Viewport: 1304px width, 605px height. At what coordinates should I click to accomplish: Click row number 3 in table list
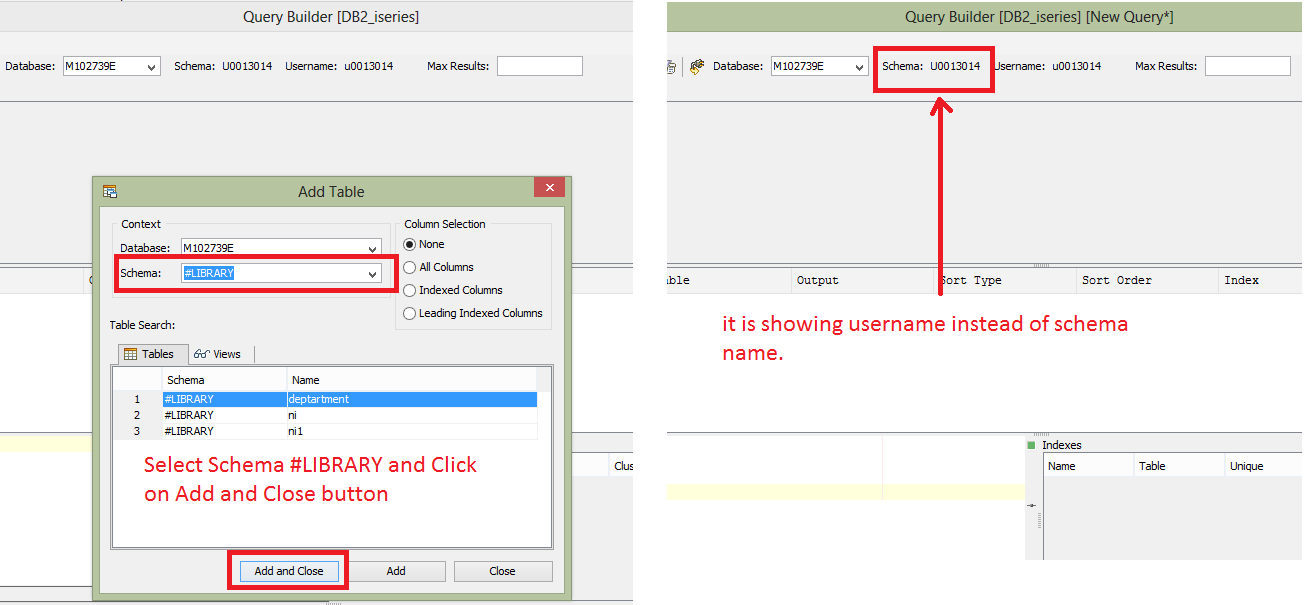point(137,431)
